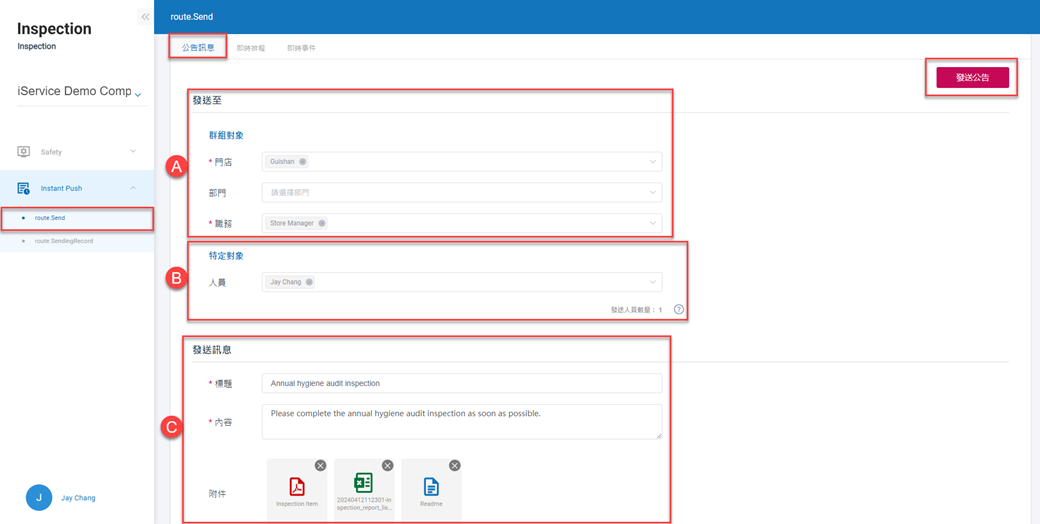Collapse the sidebar with double-chevron icon
Viewport: 1040px width, 524px height.
coord(145,17)
